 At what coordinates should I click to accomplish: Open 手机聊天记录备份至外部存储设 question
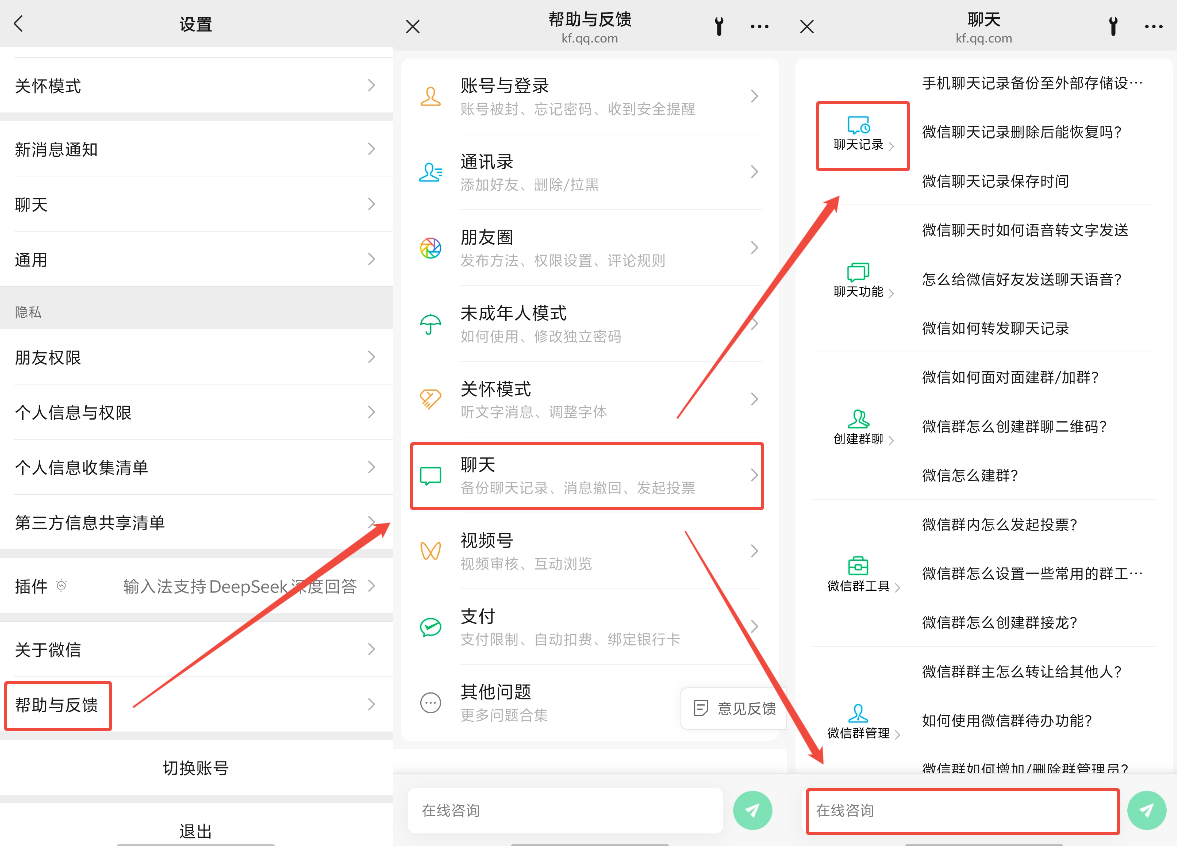[x=1032, y=83]
